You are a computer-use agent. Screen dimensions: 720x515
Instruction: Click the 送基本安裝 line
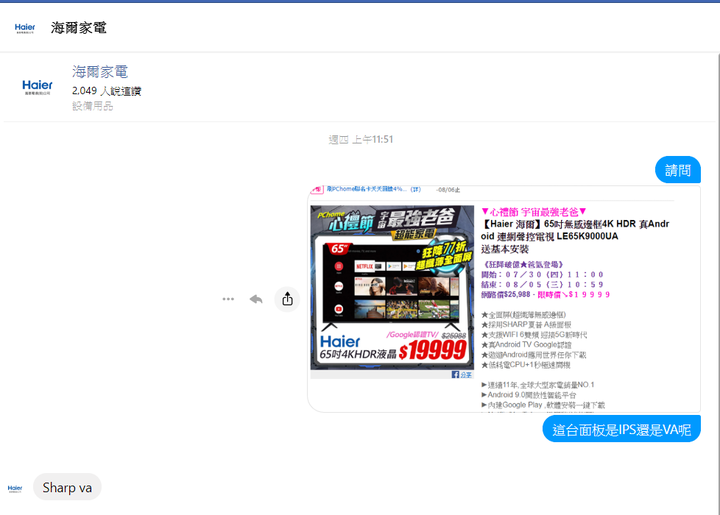(x=505, y=249)
